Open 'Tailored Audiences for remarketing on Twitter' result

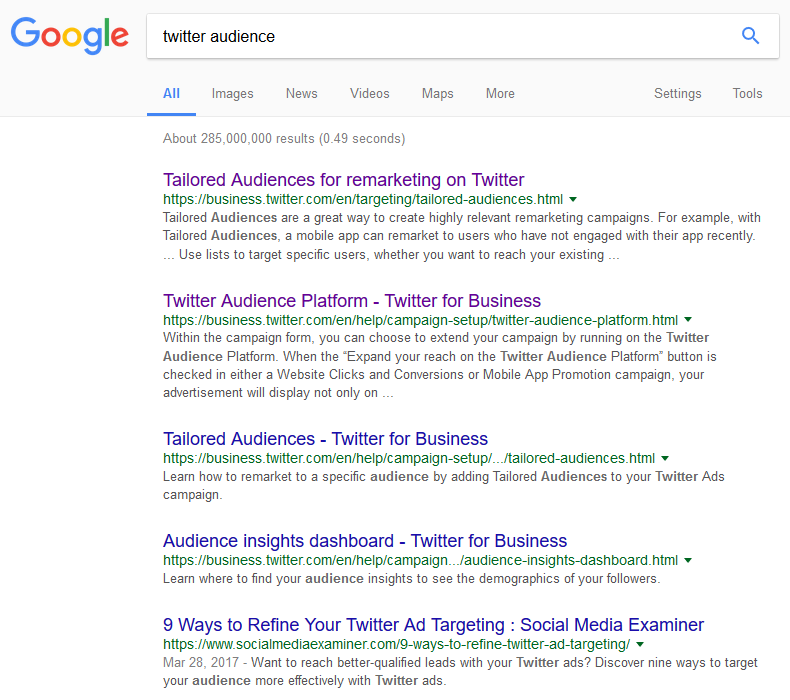[344, 180]
